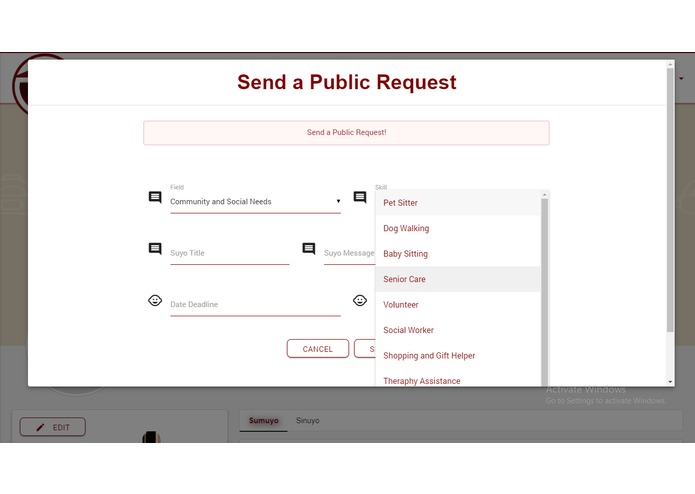Click the face icon right of Date Deadline field
This screenshot has width=695, height=494.
pos(360,300)
